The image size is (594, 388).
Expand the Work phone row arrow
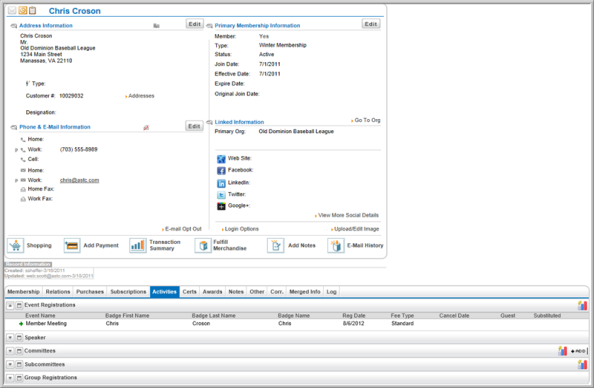point(16,150)
